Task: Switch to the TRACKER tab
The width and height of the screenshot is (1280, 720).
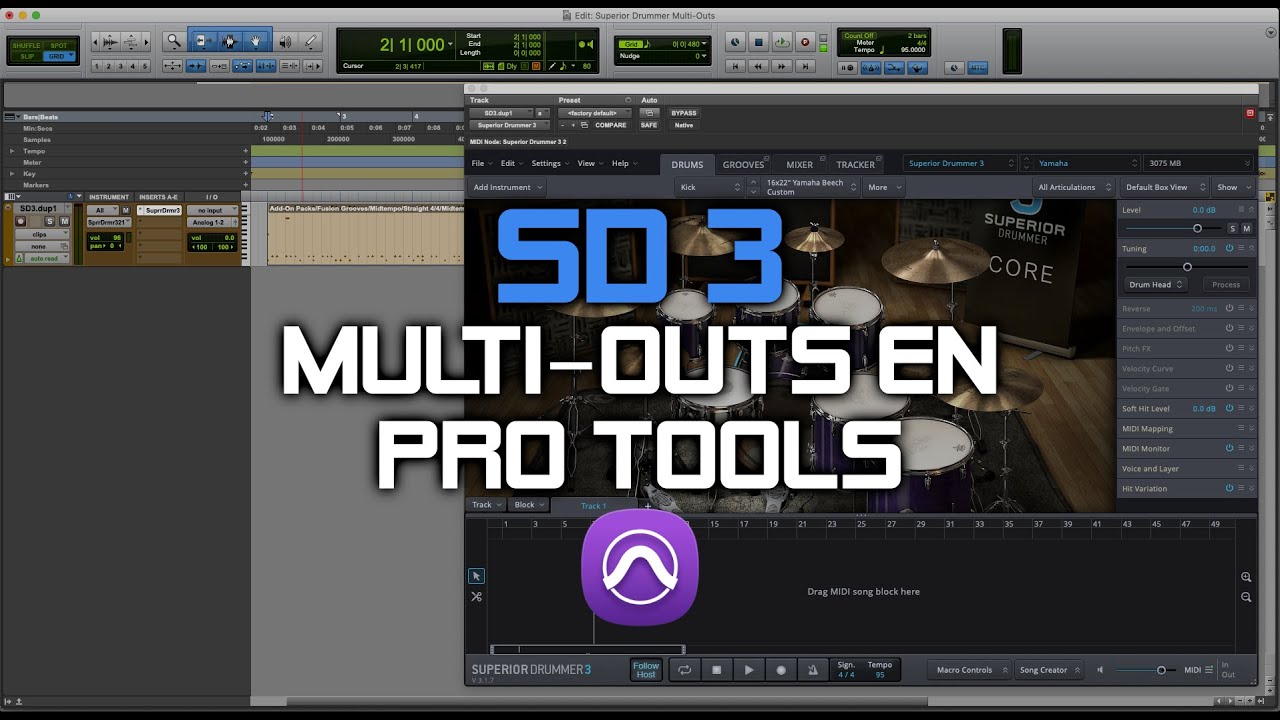Action: click(855, 164)
